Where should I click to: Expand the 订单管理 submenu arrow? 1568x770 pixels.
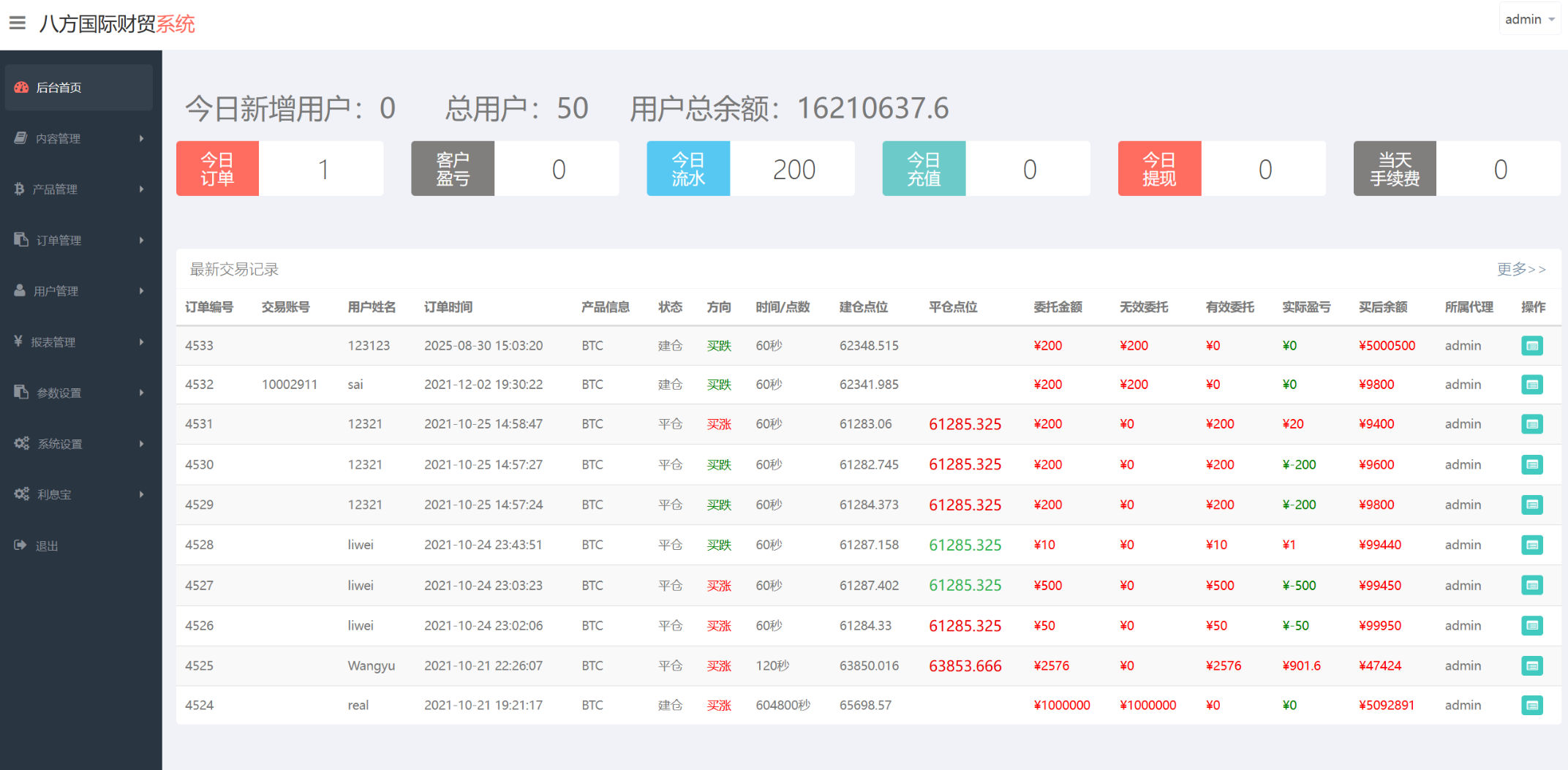click(x=141, y=240)
